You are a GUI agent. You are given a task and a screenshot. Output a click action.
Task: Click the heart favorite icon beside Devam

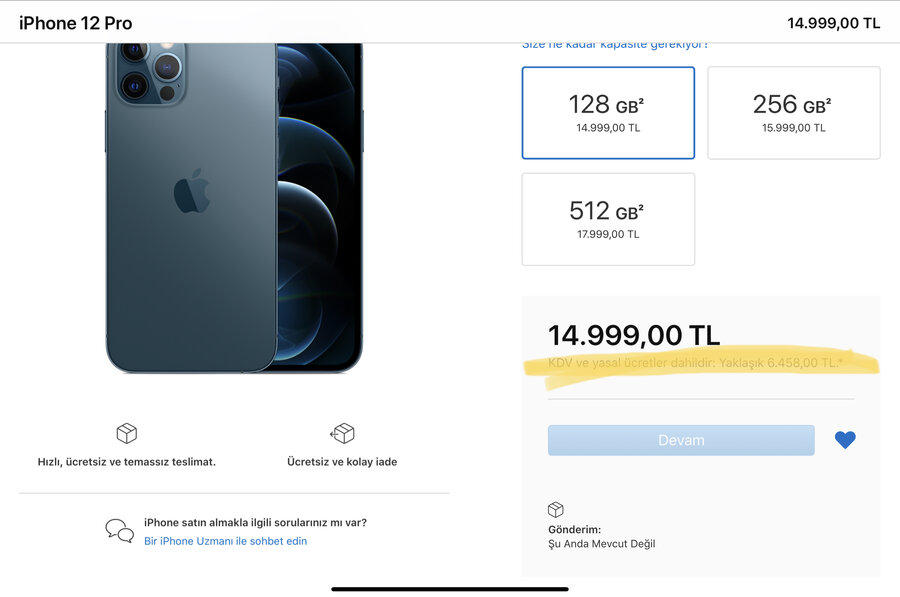click(845, 440)
